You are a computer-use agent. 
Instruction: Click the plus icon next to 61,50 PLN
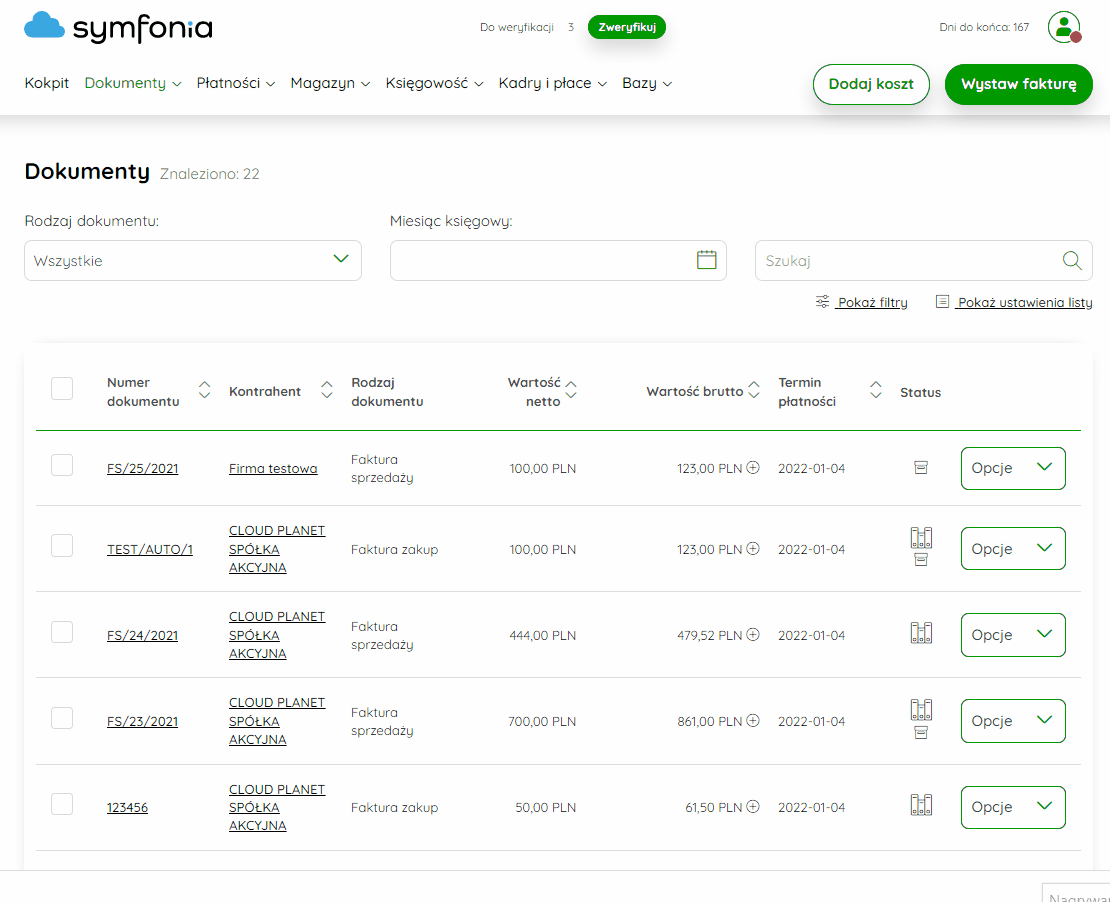753,806
